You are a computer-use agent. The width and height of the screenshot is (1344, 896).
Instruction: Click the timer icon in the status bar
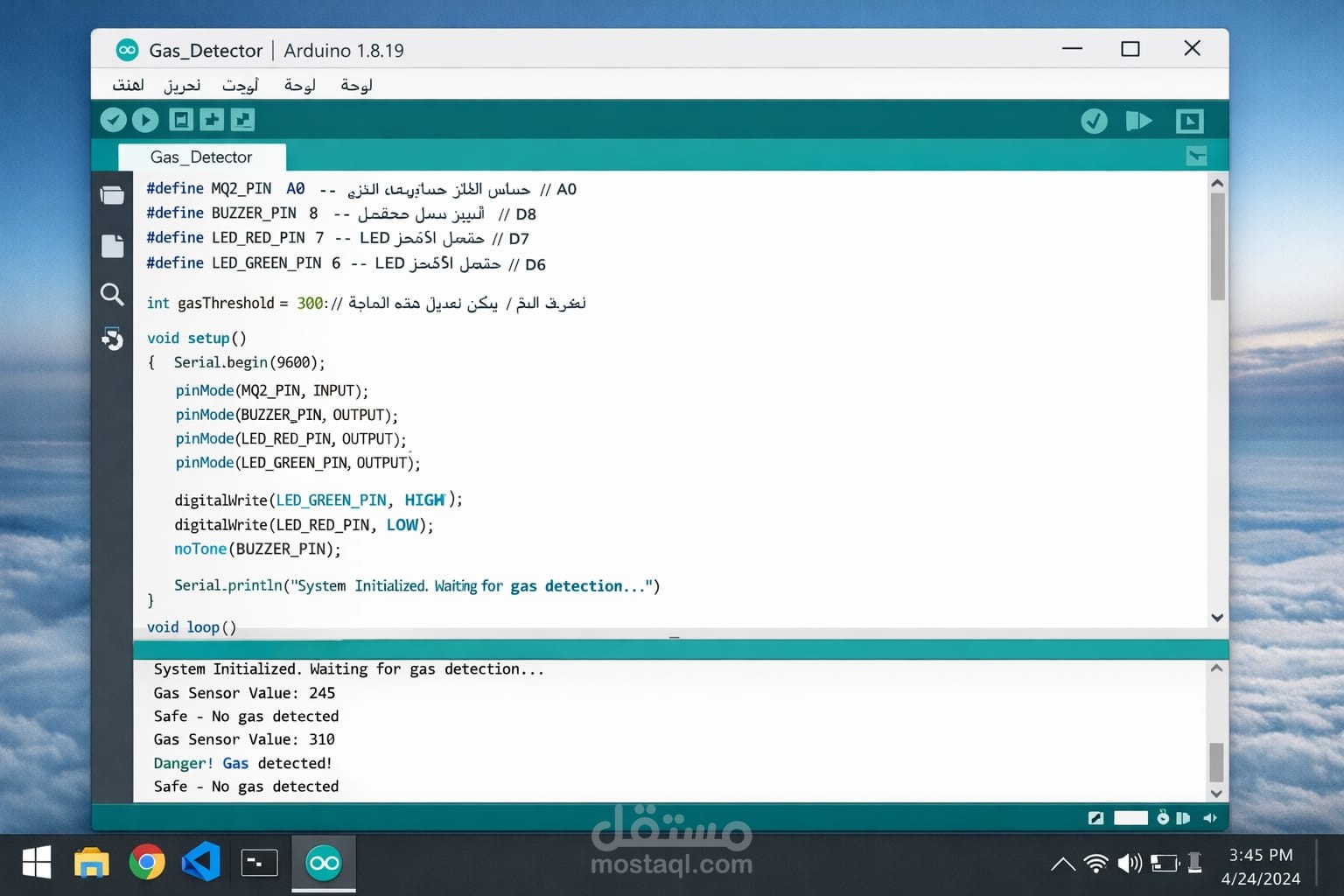coord(1163,817)
